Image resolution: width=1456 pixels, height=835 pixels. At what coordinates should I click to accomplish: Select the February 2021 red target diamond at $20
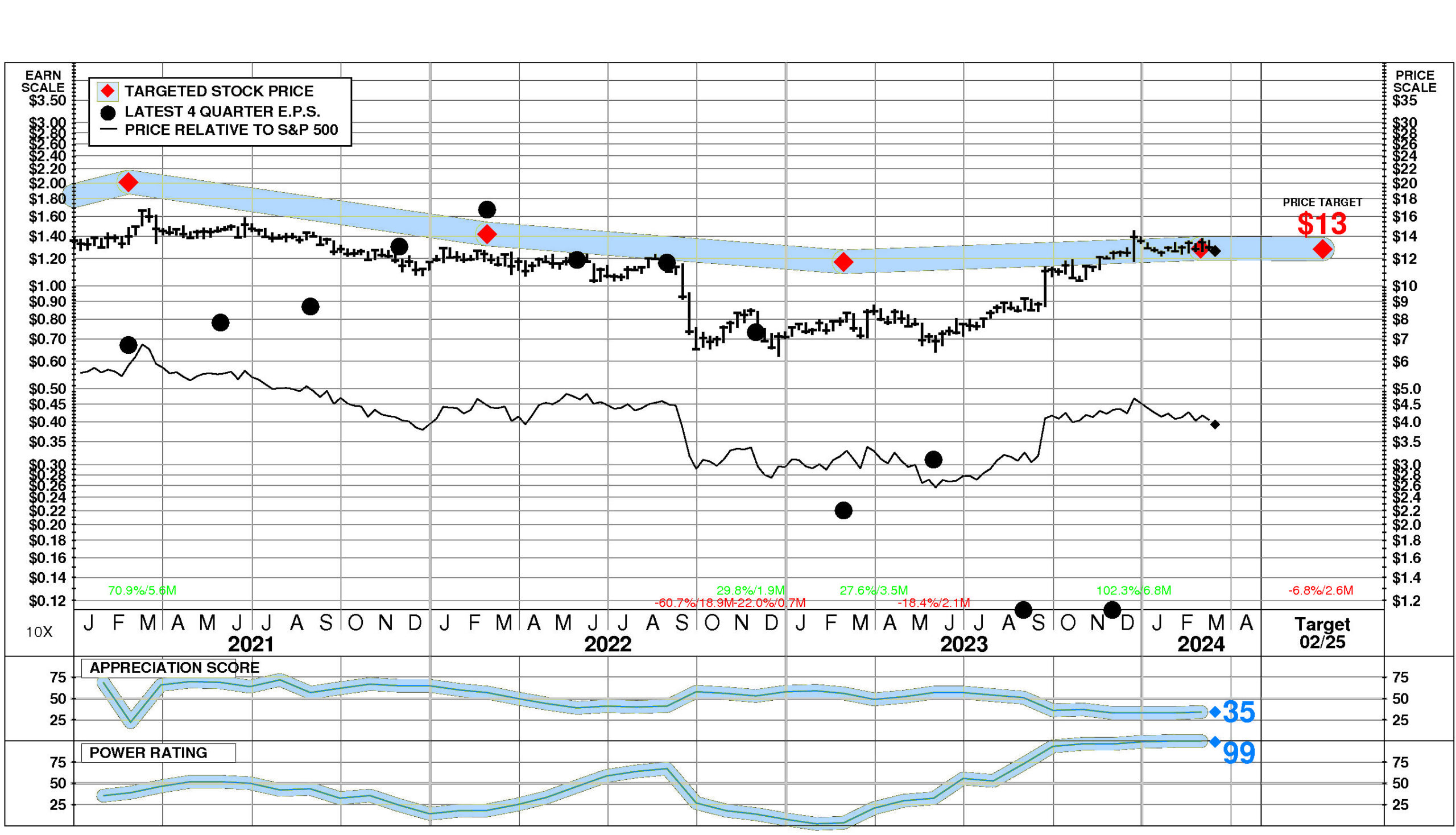point(128,183)
